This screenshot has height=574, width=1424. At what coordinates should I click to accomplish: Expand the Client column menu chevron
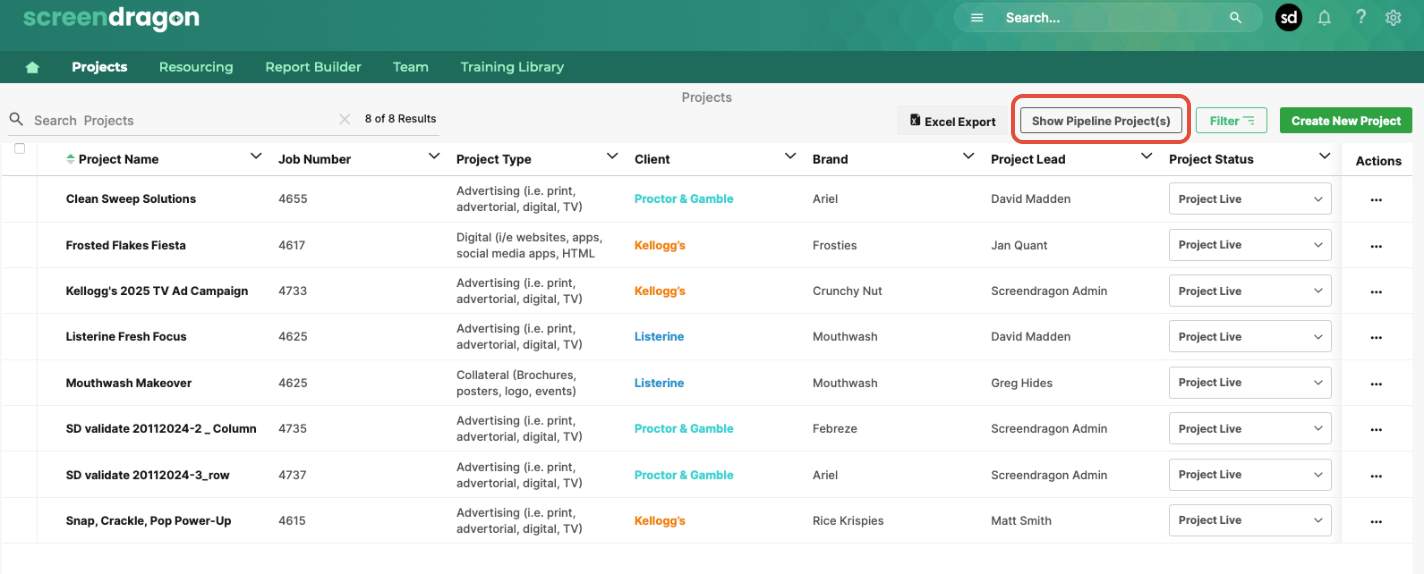coord(790,157)
